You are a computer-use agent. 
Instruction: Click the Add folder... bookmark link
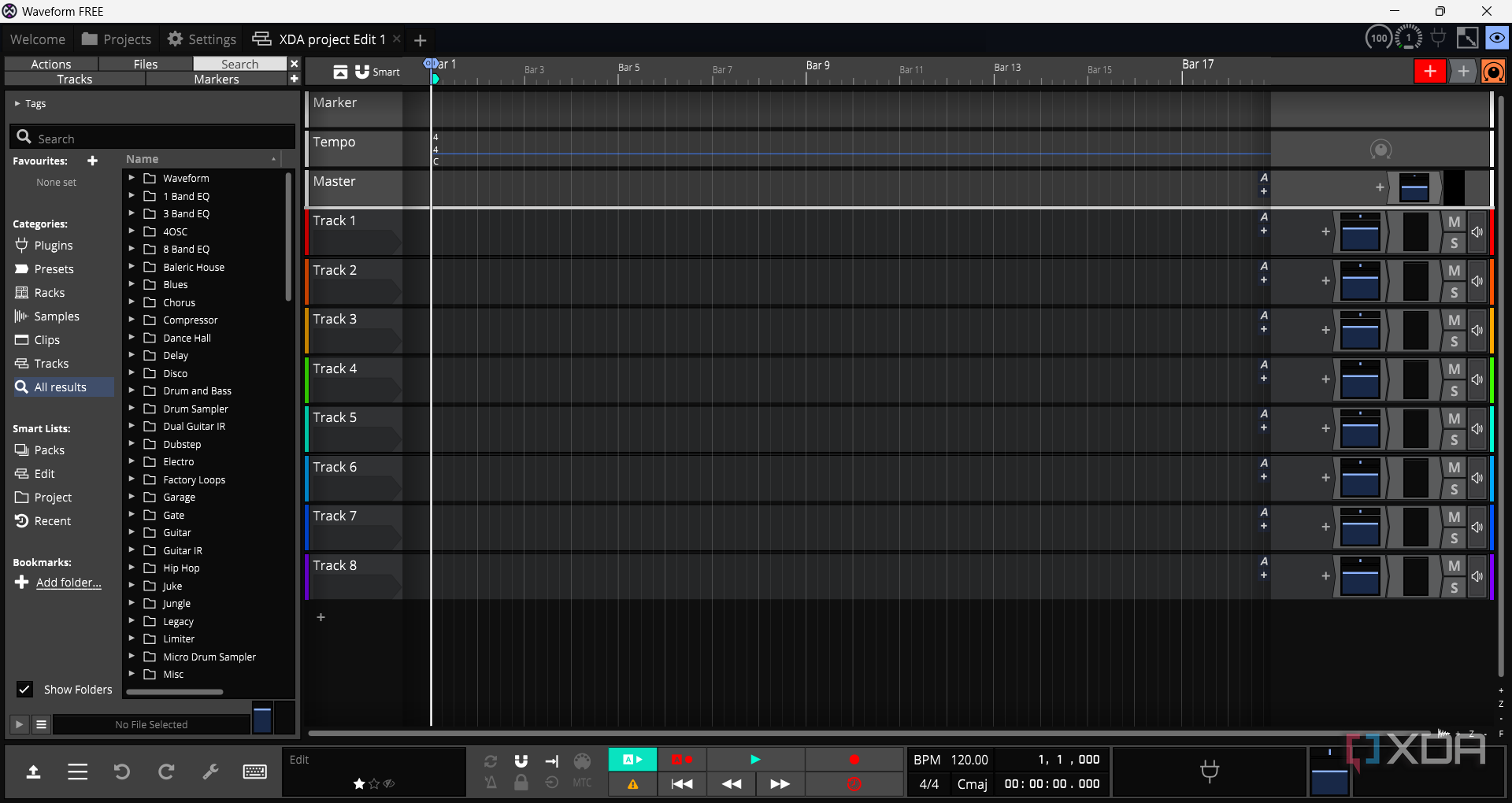point(69,583)
